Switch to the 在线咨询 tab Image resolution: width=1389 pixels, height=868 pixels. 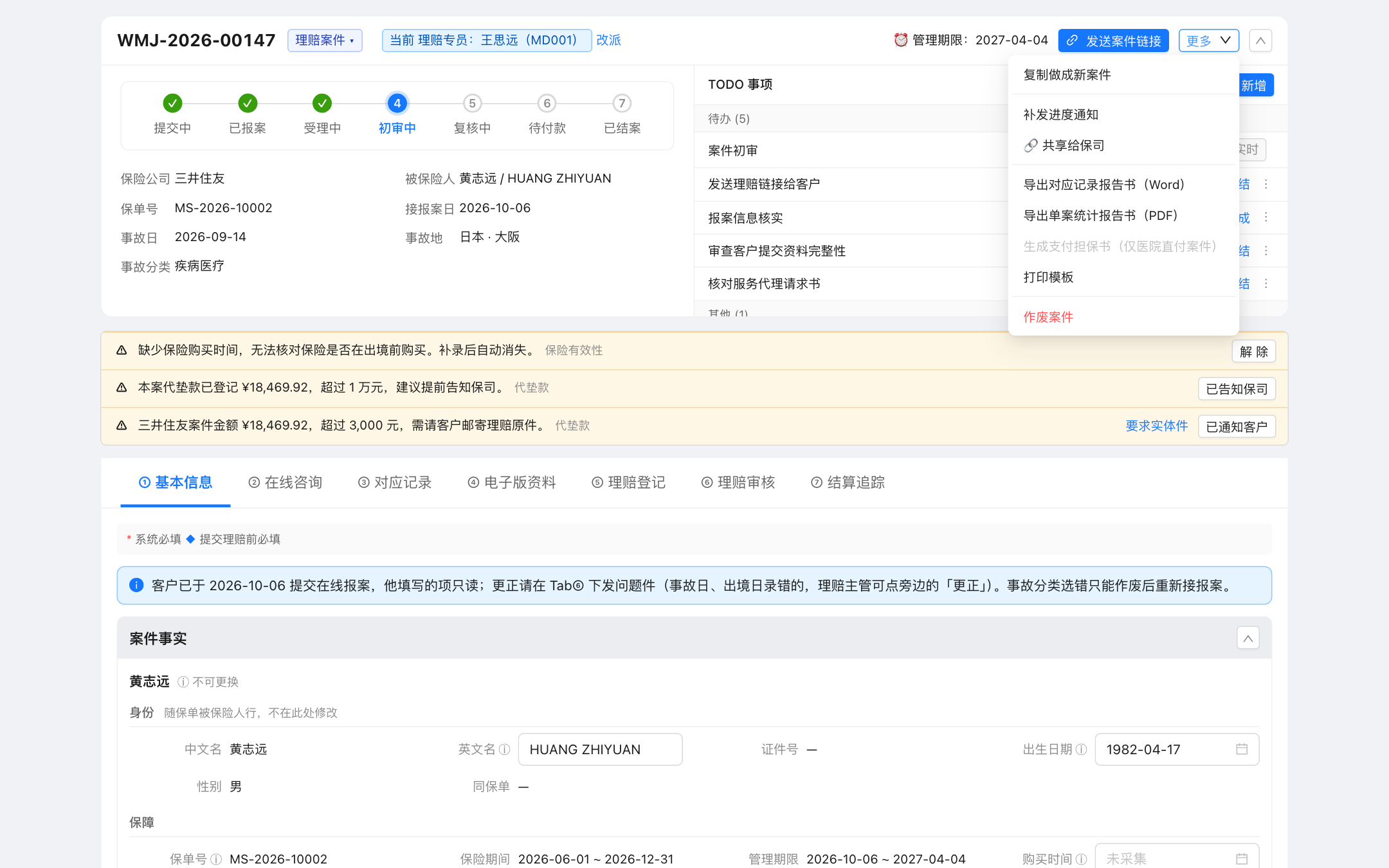(285, 482)
